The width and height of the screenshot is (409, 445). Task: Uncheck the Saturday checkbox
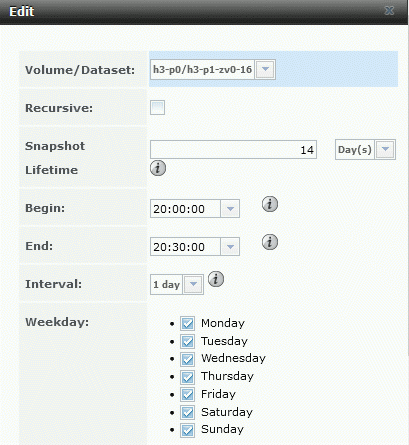coord(187,413)
